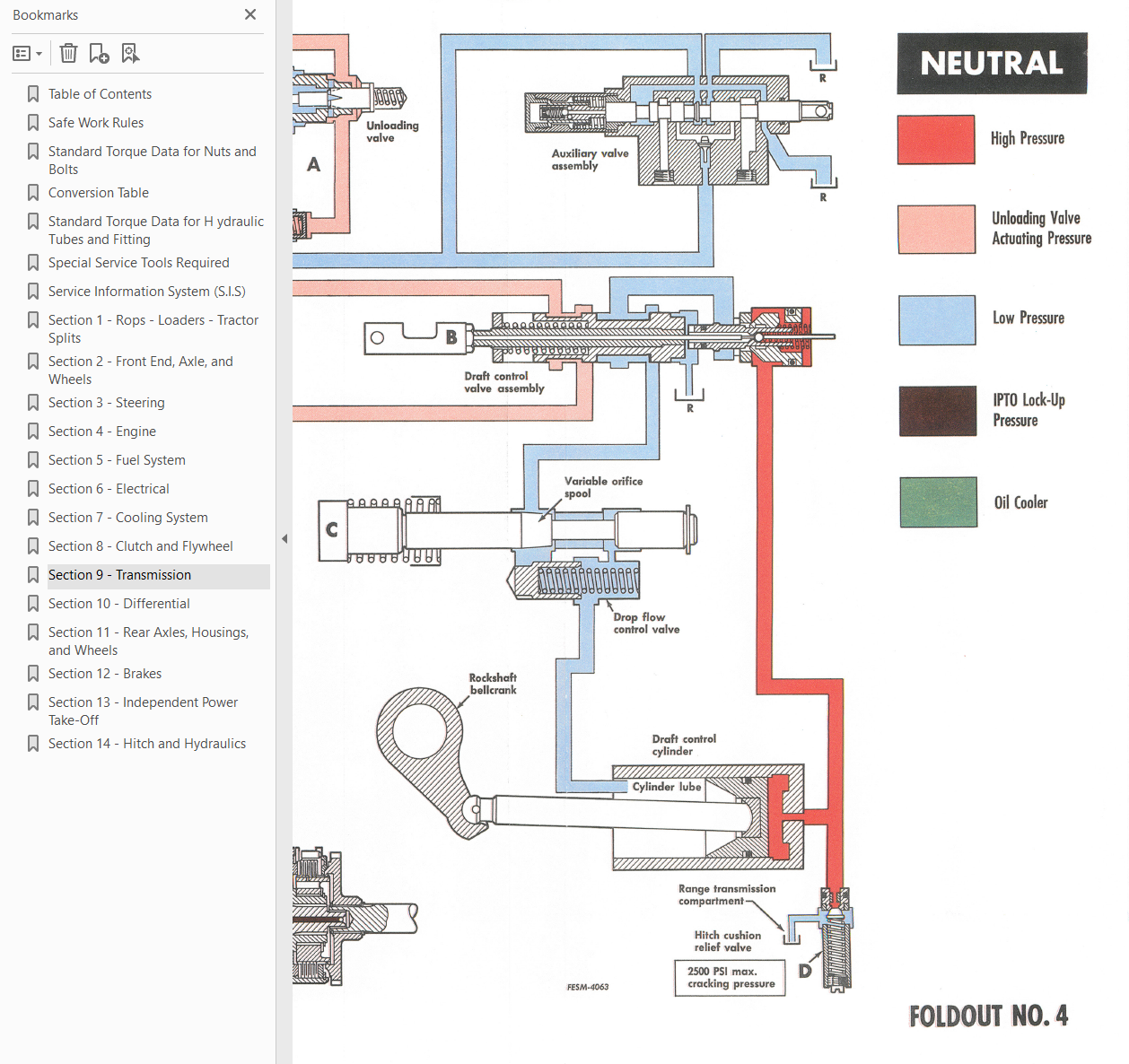
Task: Select Special Service Tools Required bookmark
Action: click(139, 263)
